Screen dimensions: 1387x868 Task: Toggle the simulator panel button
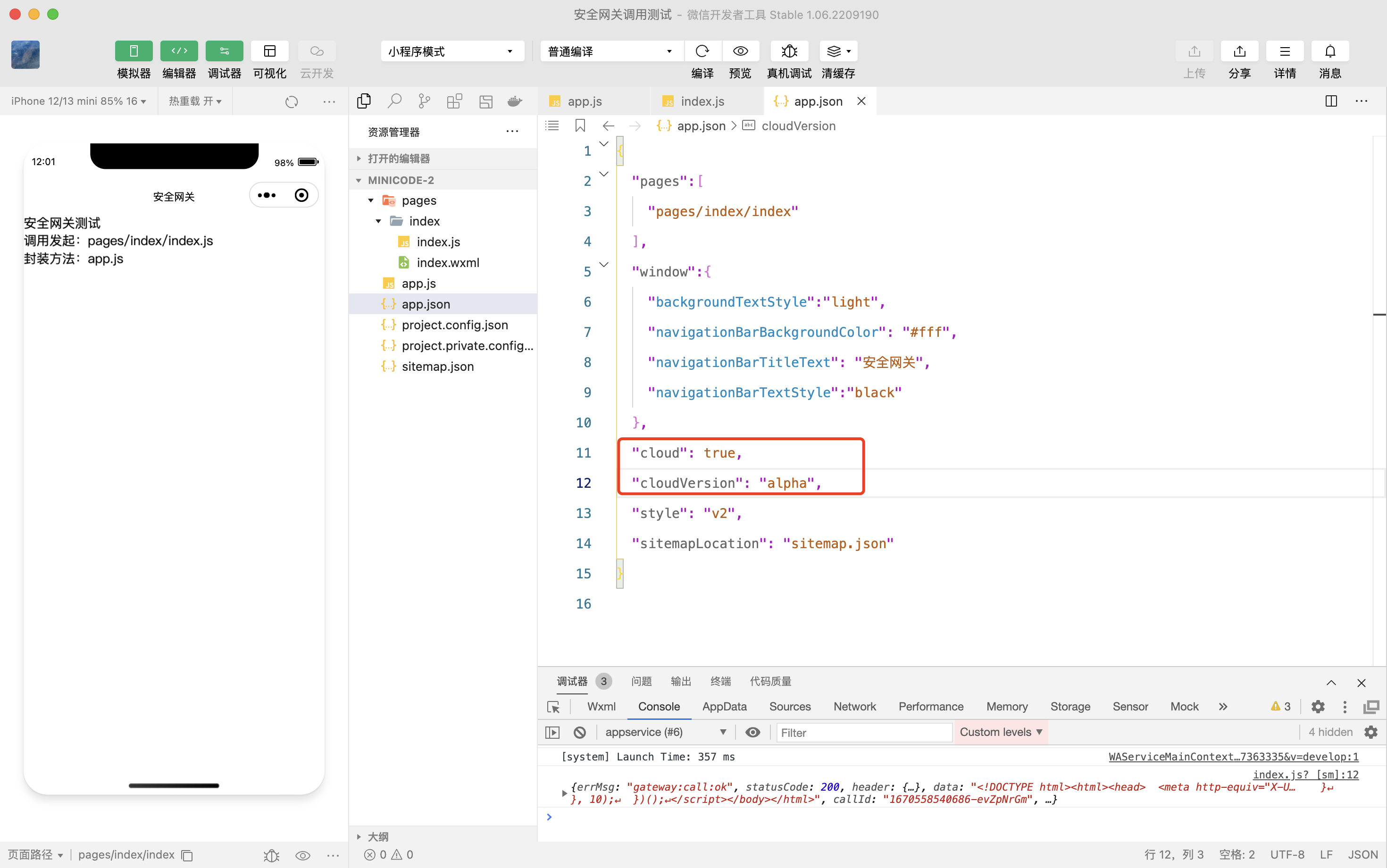point(133,51)
